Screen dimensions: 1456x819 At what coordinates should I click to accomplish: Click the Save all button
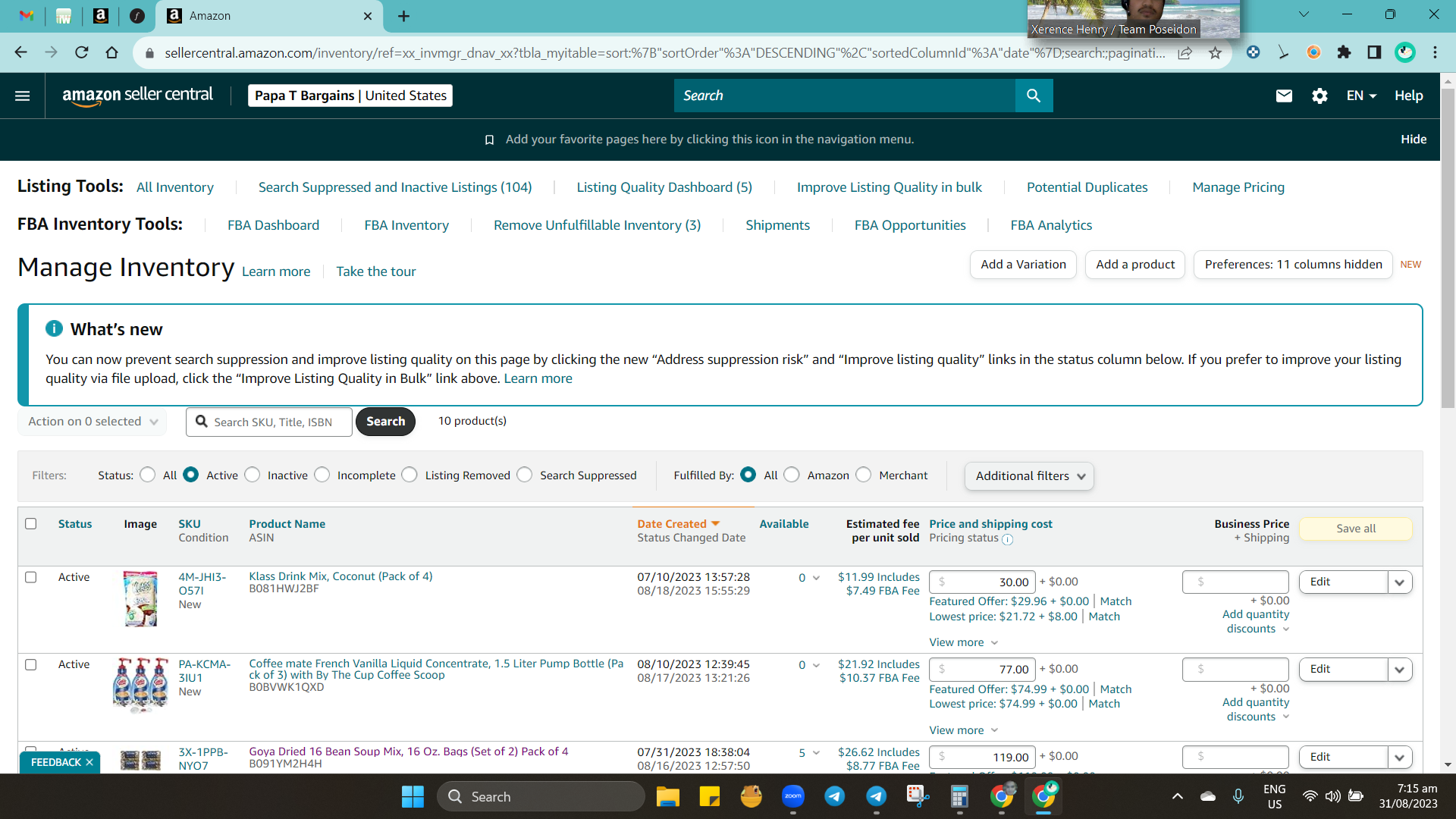point(1356,529)
